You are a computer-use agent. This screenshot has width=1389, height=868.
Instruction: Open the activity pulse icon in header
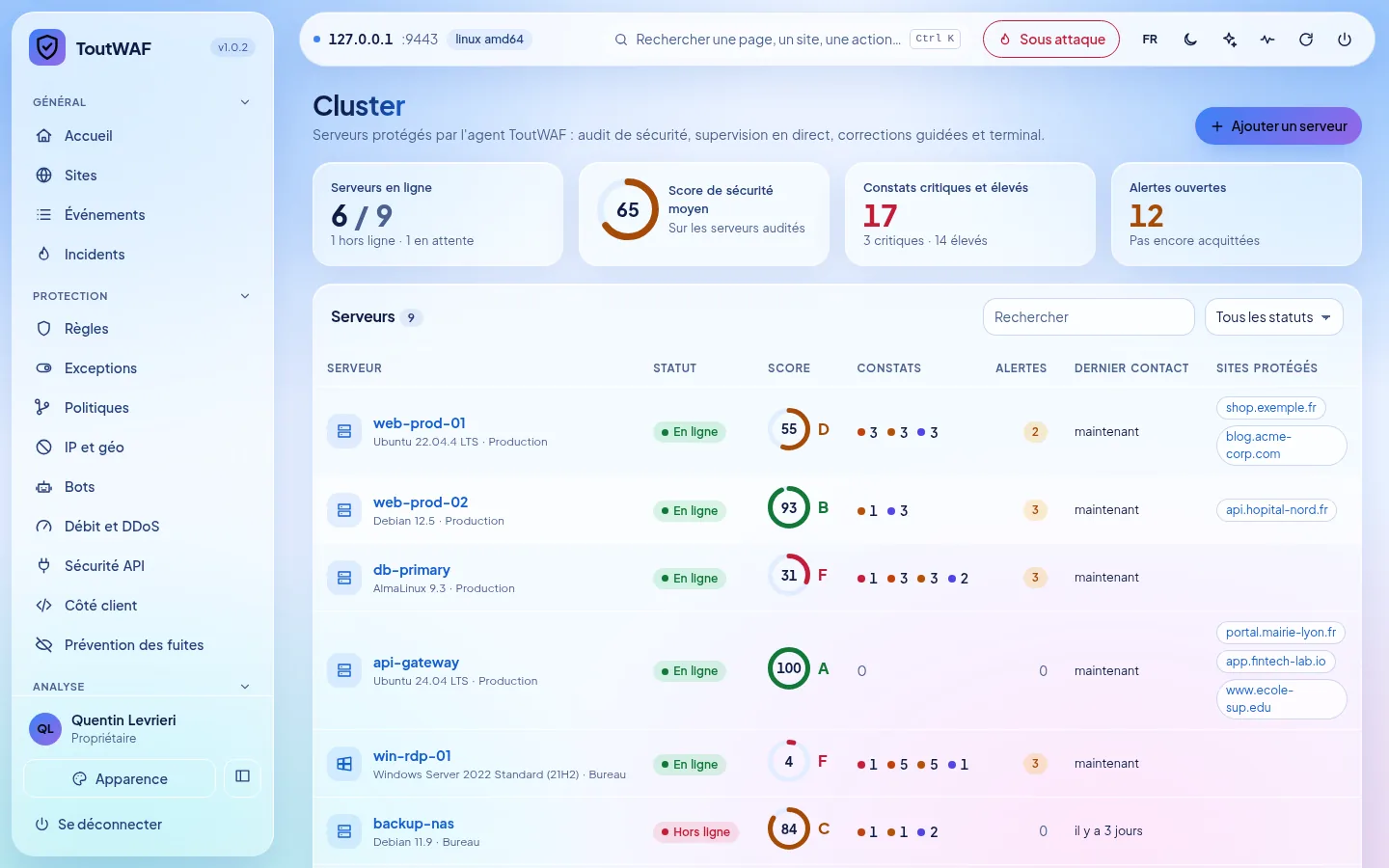tap(1267, 40)
